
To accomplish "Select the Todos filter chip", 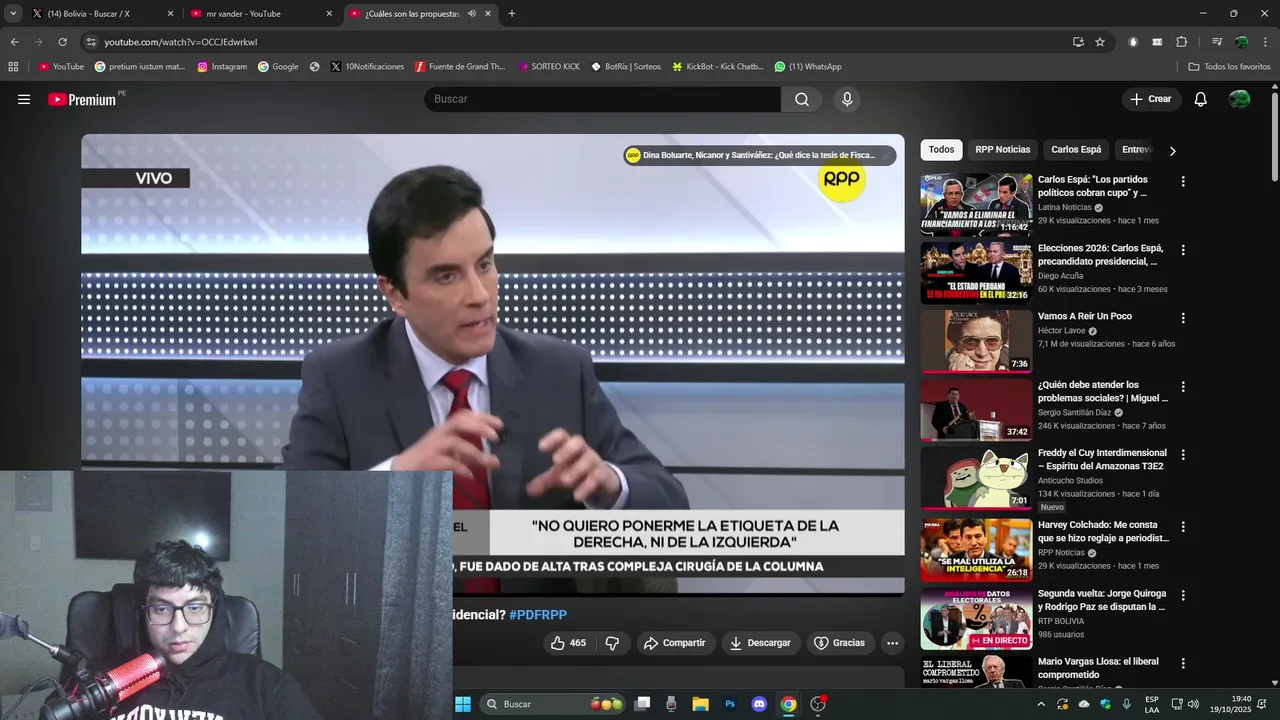I will tap(941, 150).
